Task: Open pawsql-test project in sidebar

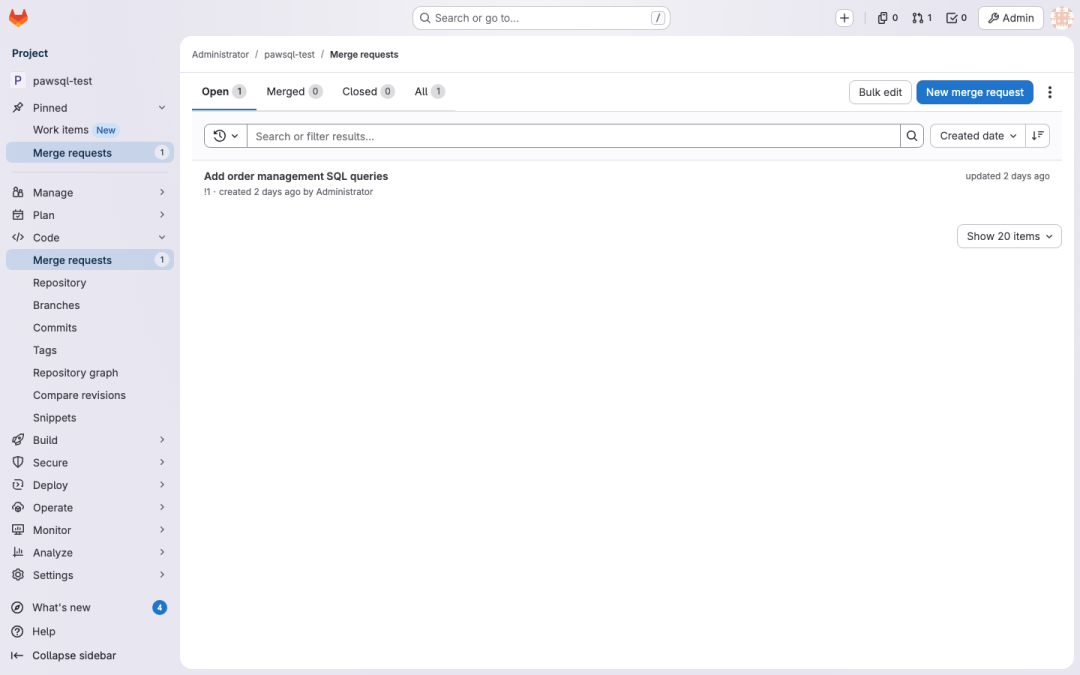Action: (90, 81)
